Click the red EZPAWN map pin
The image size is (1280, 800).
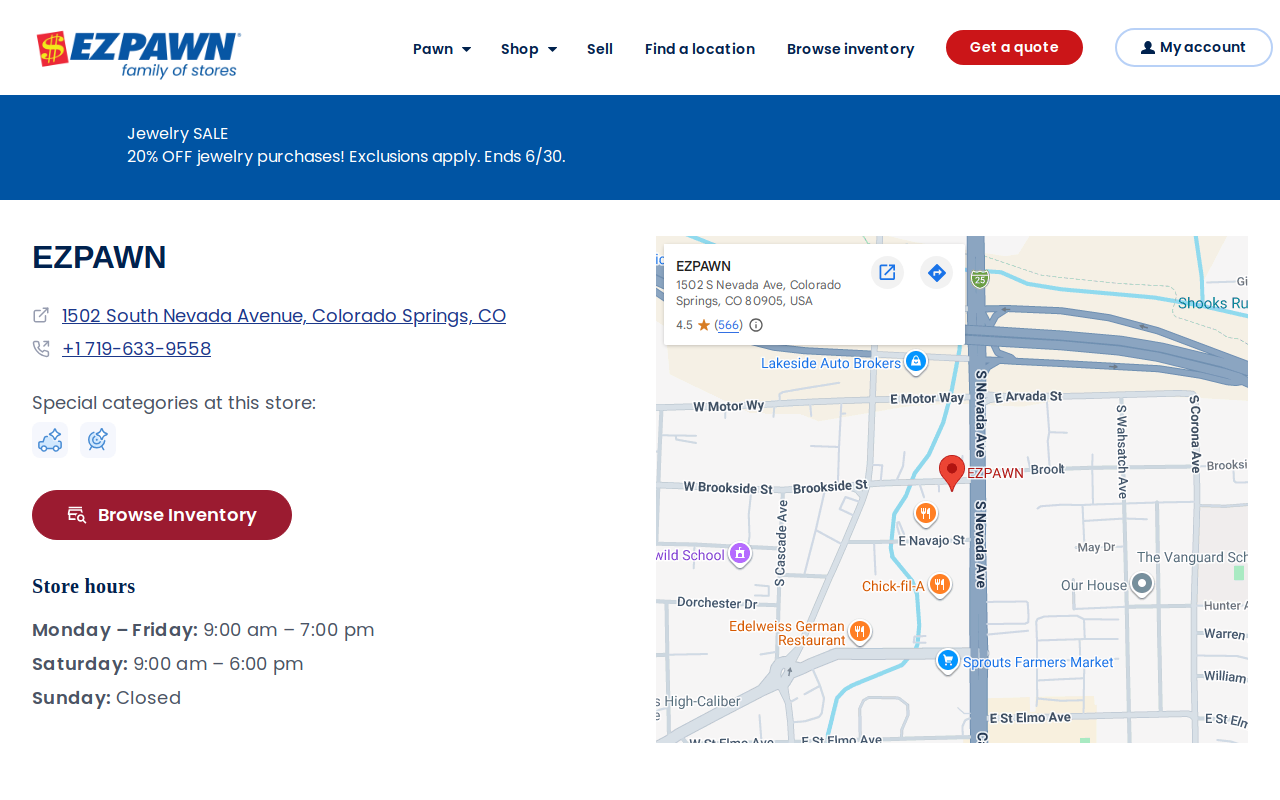click(952, 473)
